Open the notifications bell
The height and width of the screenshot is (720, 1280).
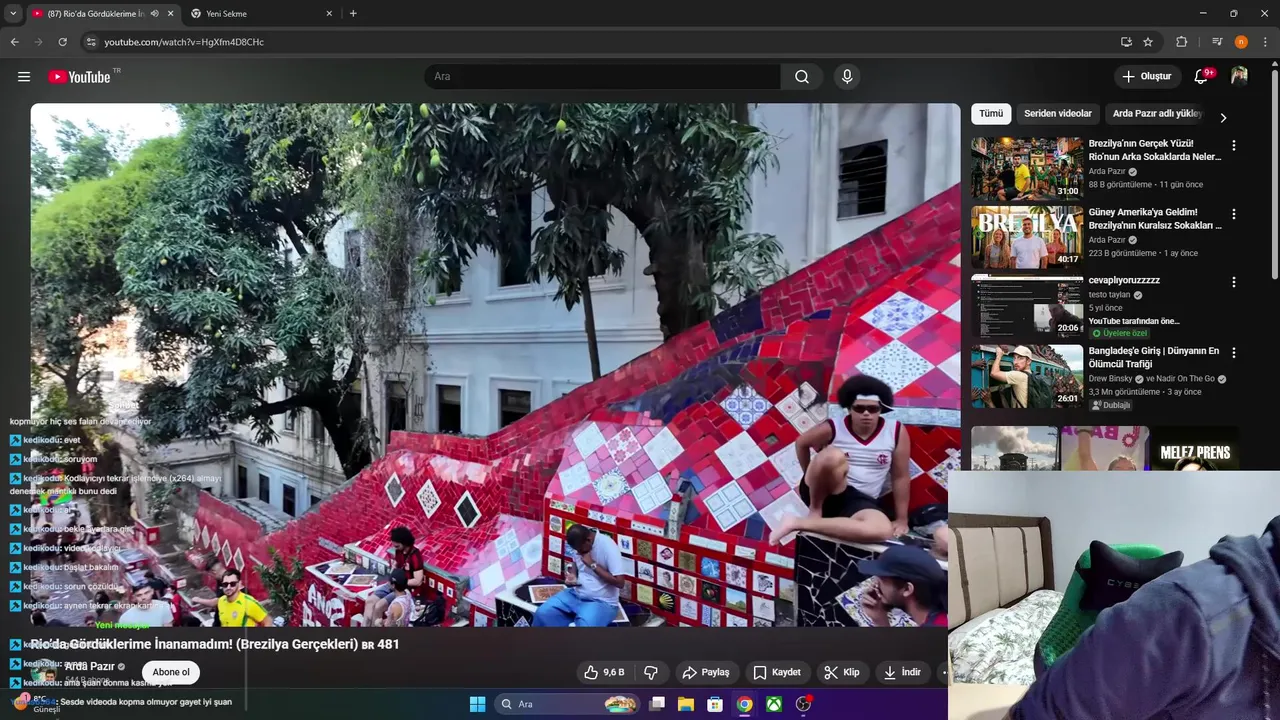point(1202,76)
